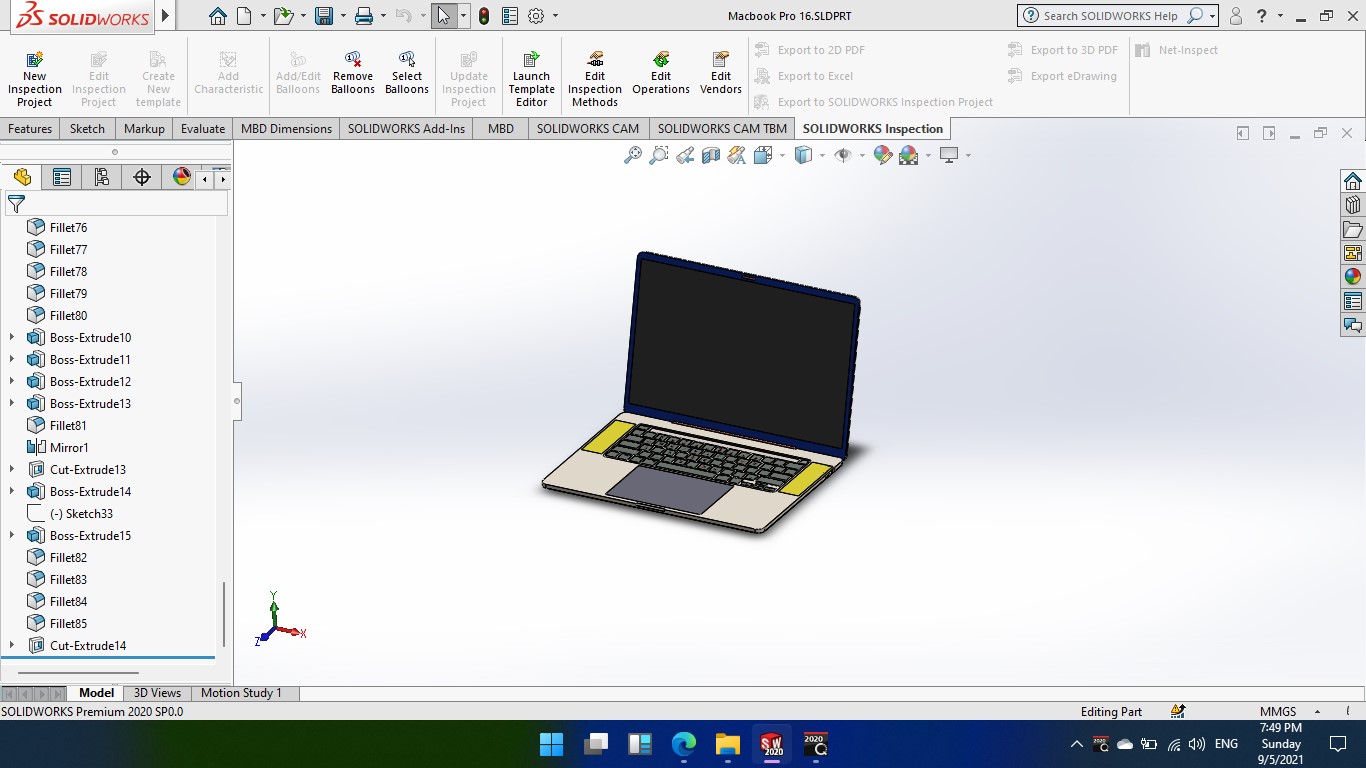The image size is (1366, 768).
Task: Open Microsoft Edge on taskbar
Action: (x=683, y=744)
